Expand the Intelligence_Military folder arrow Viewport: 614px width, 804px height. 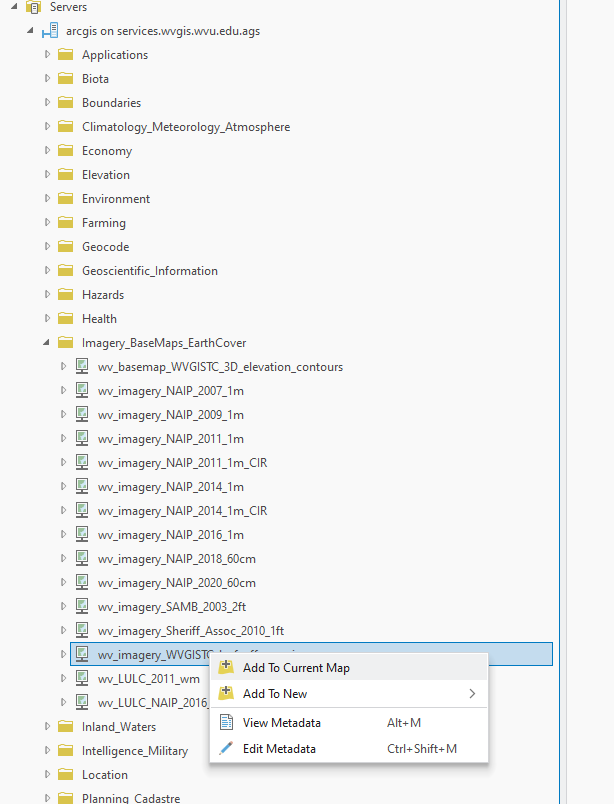47,750
